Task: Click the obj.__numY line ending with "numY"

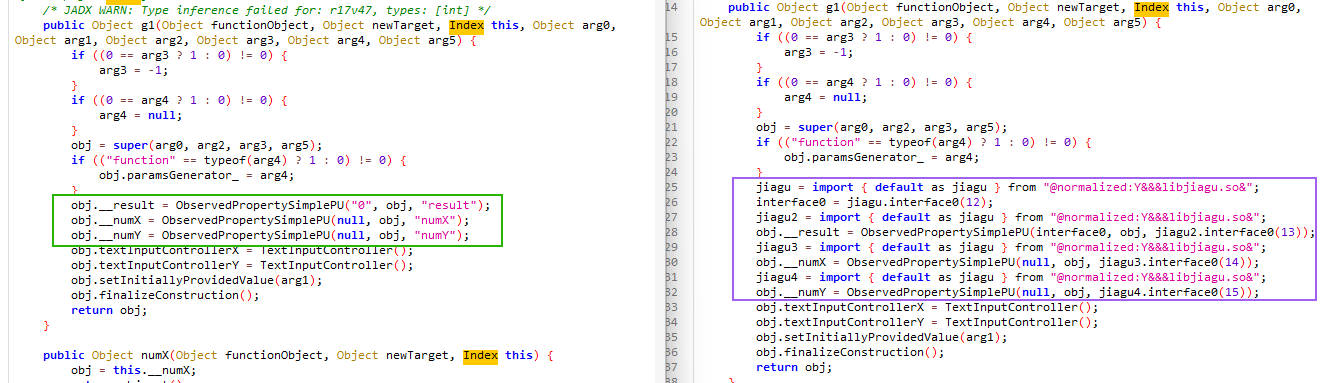Action: (270, 235)
